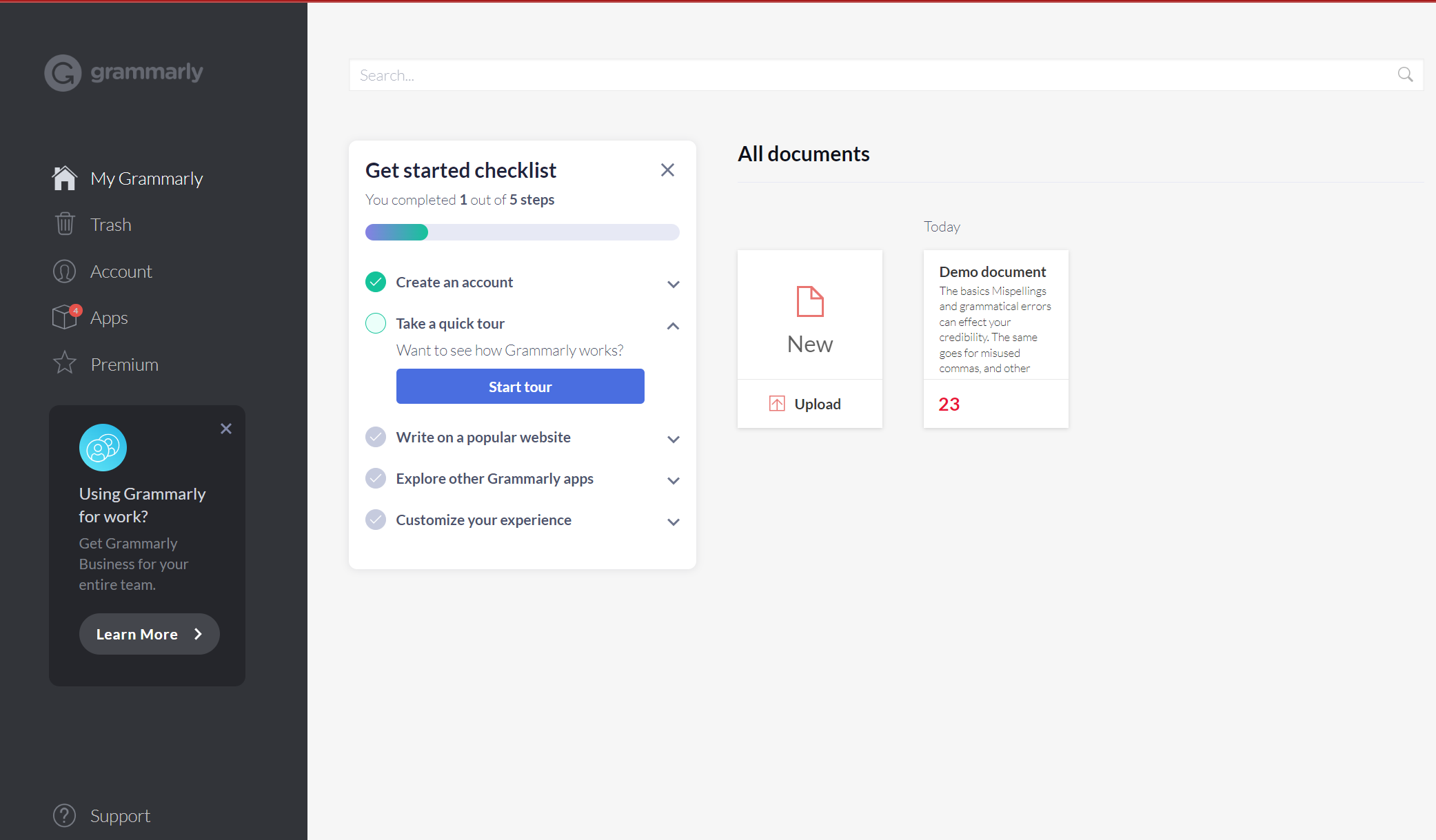The width and height of the screenshot is (1436, 840).
Task: Collapse the Take a quick tour step
Action: [x=674, y=326]
